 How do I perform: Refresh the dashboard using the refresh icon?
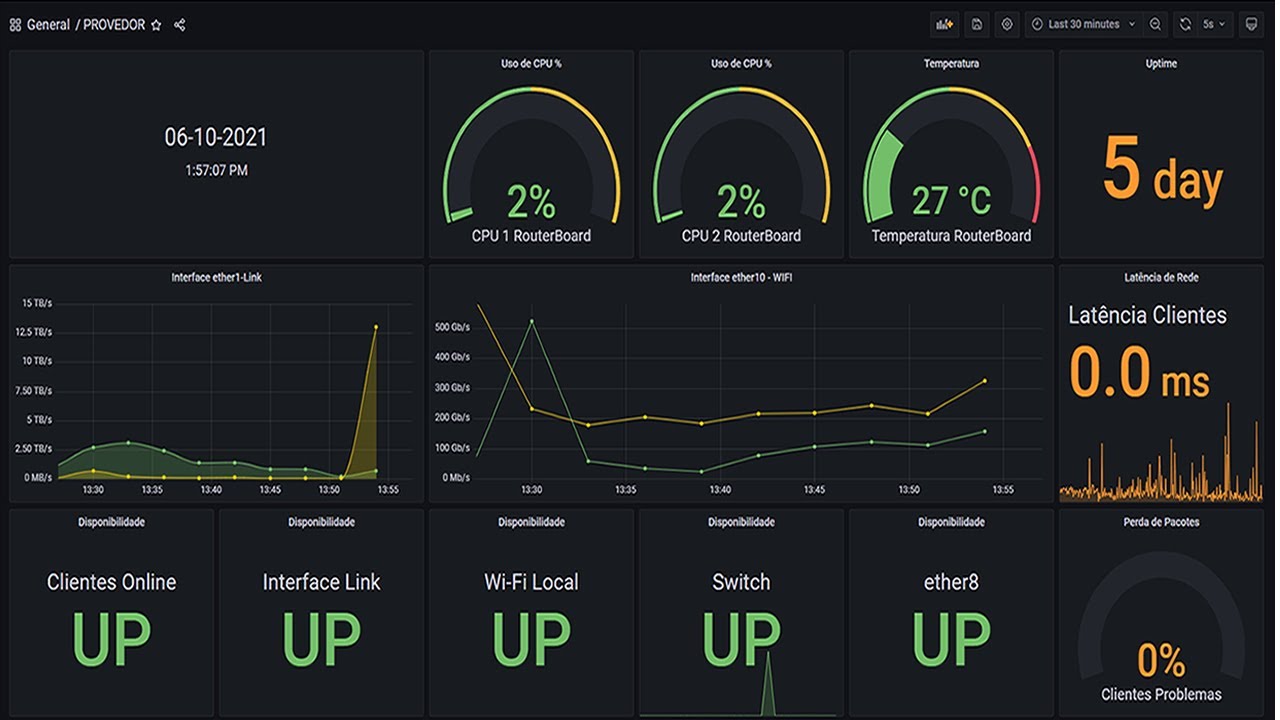click(x=1186, y=24)
